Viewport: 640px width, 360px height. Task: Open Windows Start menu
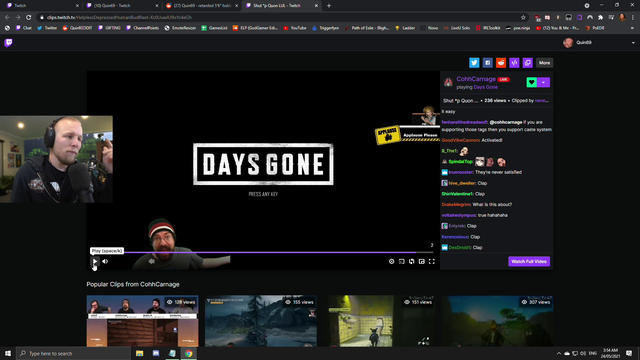click(8, 353)
